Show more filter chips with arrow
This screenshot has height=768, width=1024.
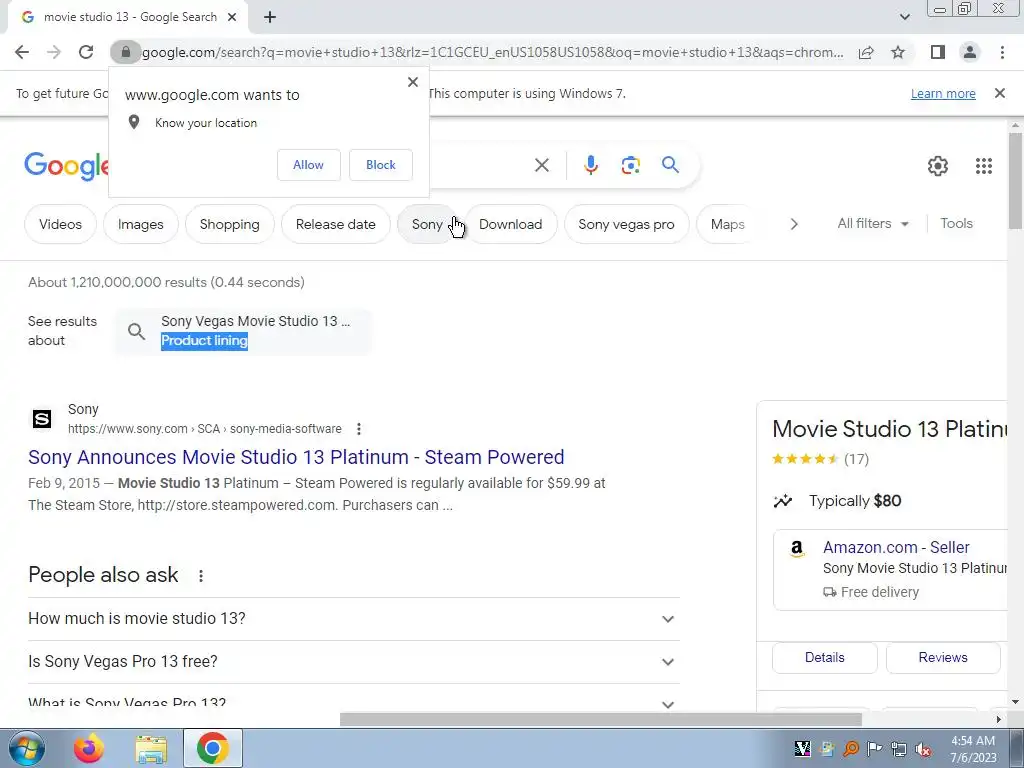[x=793, y=224]
